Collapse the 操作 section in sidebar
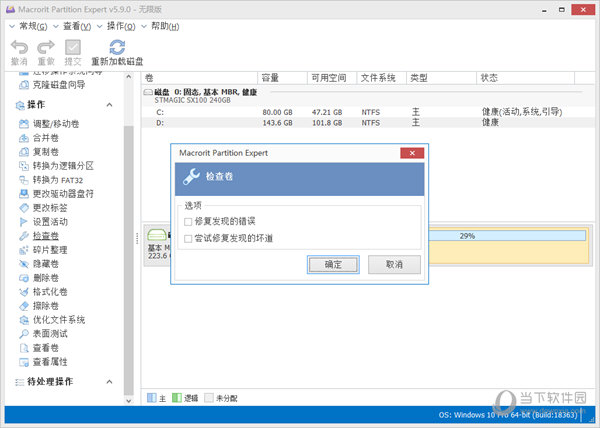The height and width of the screenshot is (428, 600). coord(111,104)
